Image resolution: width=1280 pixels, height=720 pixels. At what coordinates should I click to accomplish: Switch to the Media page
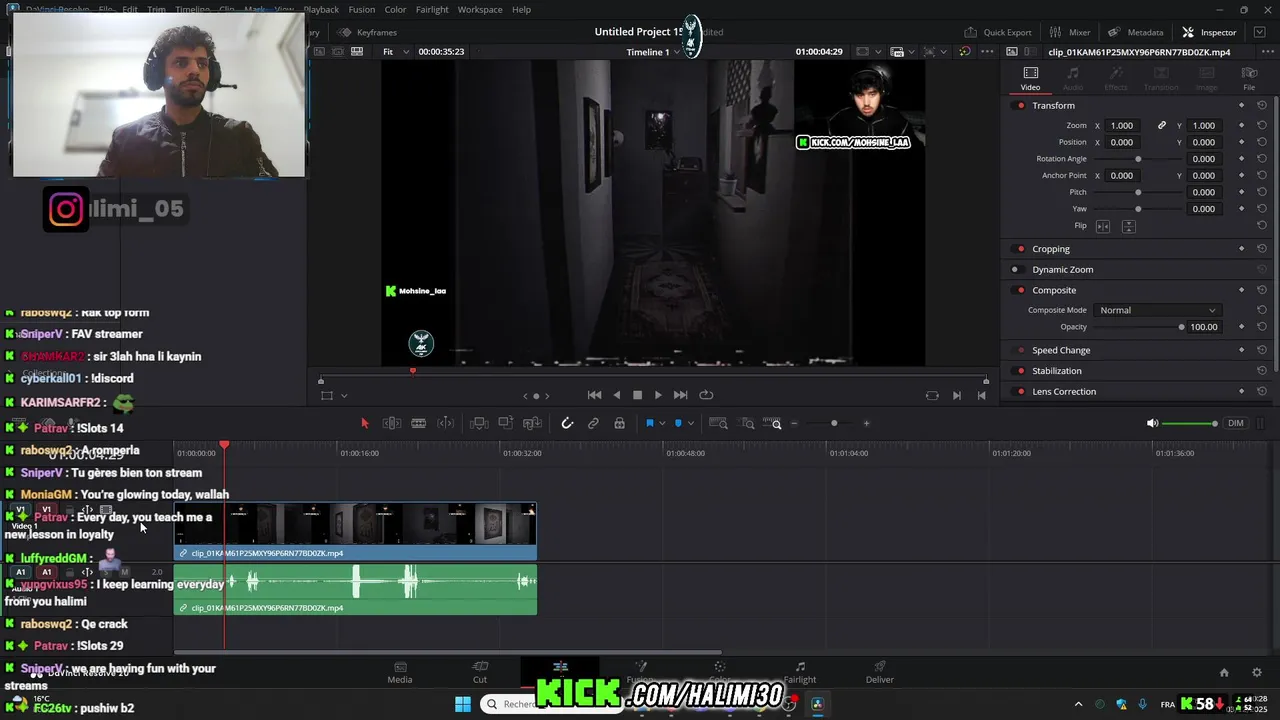(400, 672)
